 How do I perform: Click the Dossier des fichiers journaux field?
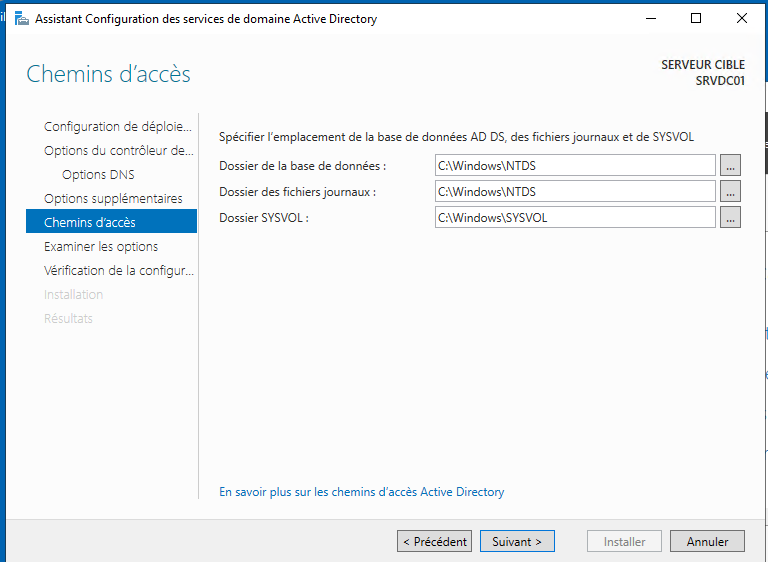click(575, 191)
